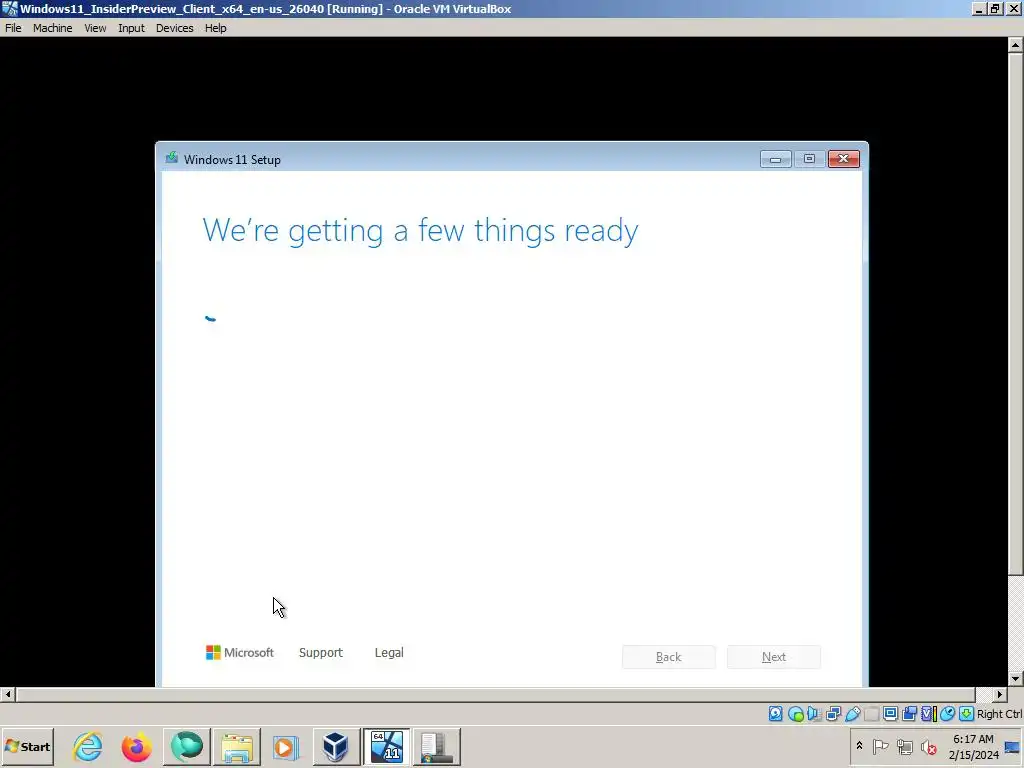The height and width of the screenshot is (768, 1024).
Task: Open the File menu
Action: pos(13,28)
